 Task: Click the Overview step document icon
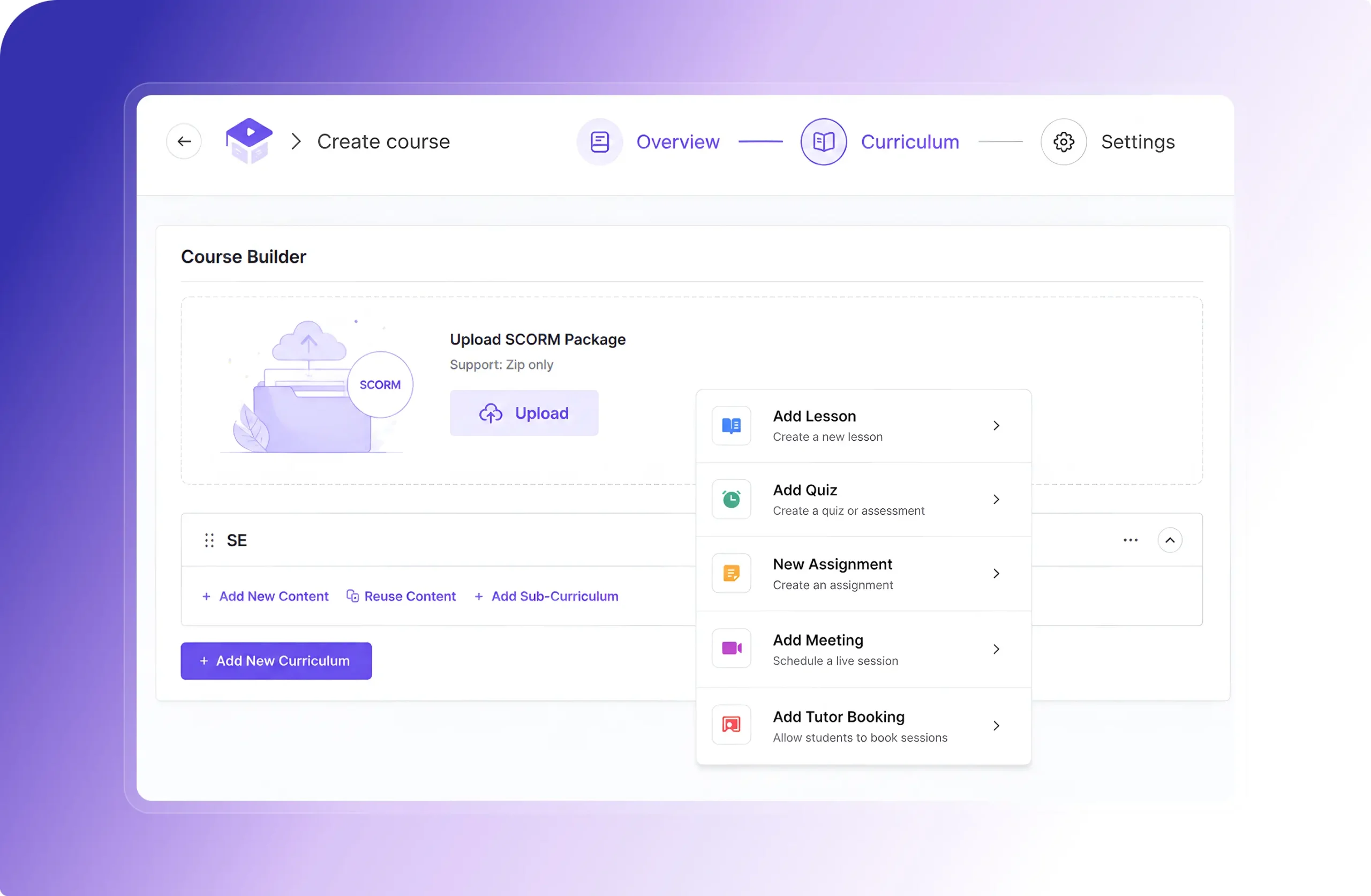[x=600, y=142]
